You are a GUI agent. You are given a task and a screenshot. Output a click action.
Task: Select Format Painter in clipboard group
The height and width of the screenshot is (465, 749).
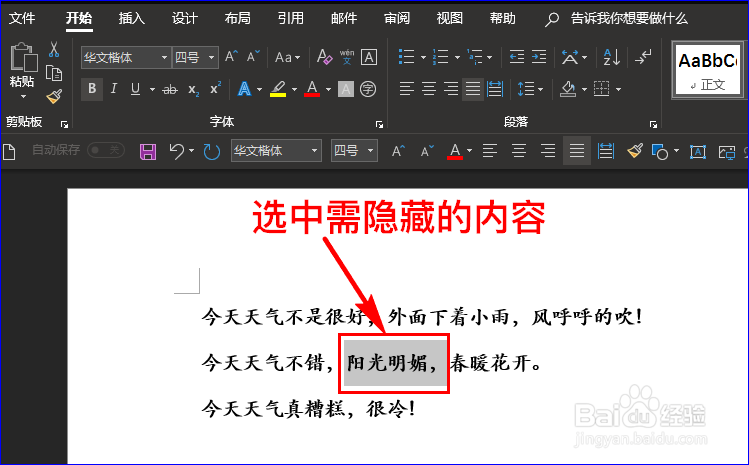(x=54, y=97)
